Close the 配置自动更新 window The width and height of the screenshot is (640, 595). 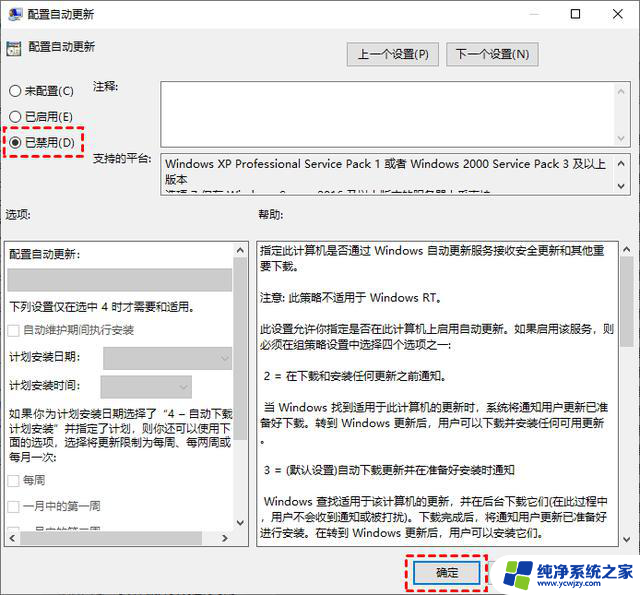point(618,14)
